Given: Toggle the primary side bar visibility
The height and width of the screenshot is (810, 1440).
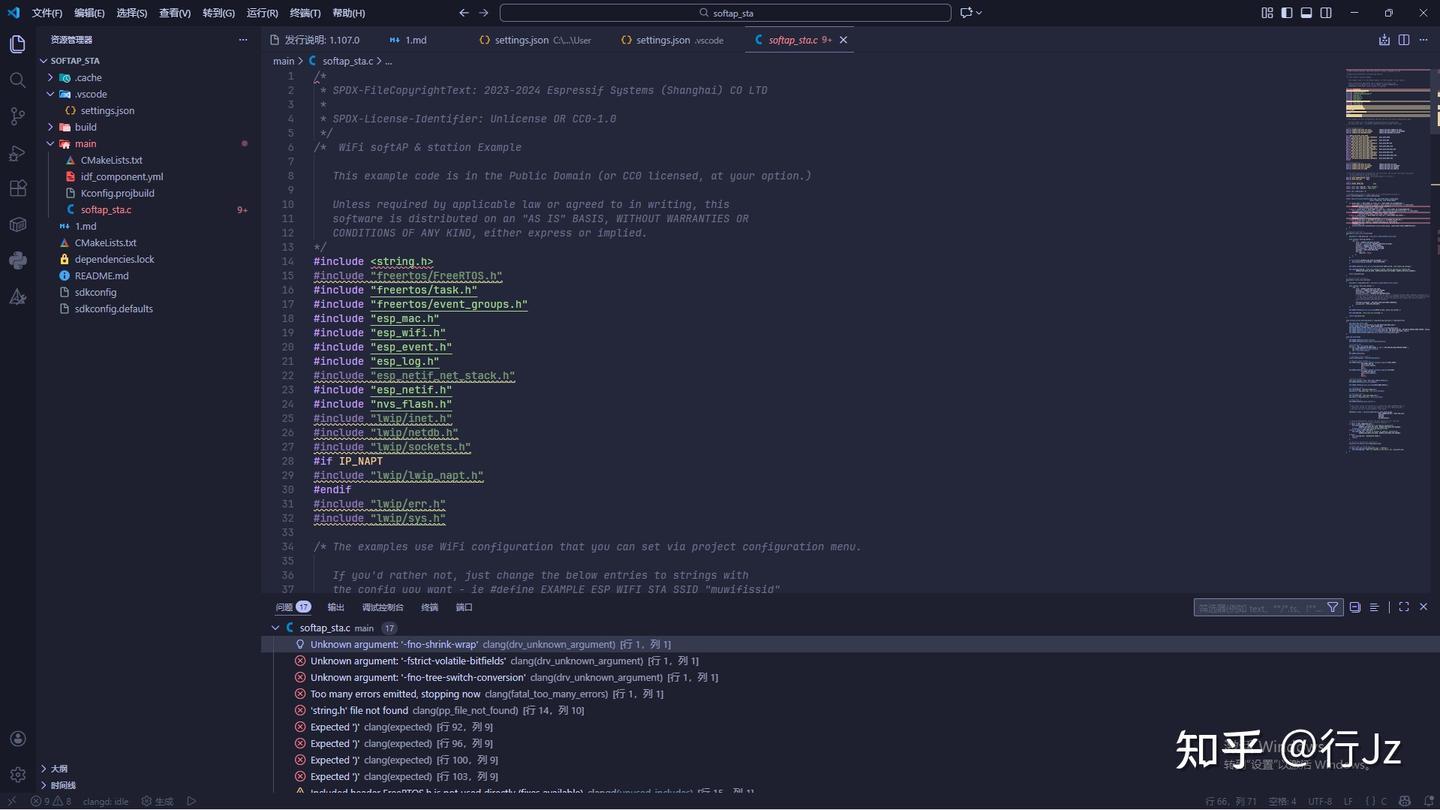Looking at the screenshot, I should pos(1287,13).
